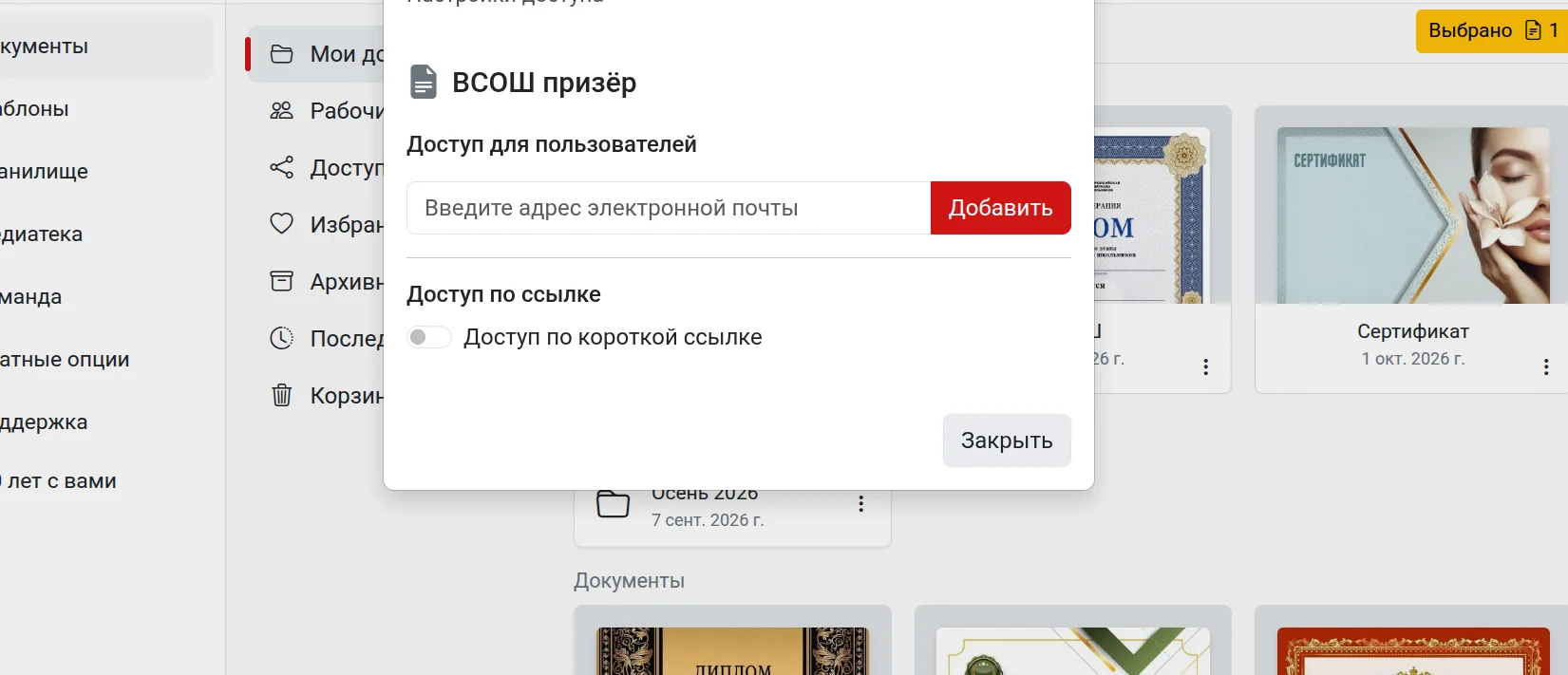Click the document icon beside ВСОШ призёр
1568x675 pixels.
(424, 82)
